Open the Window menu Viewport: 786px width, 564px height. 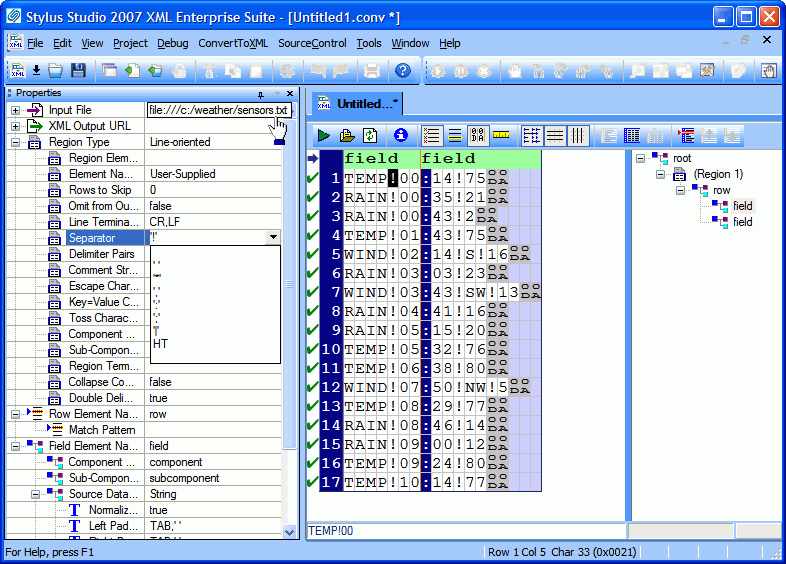pos(410,44)
